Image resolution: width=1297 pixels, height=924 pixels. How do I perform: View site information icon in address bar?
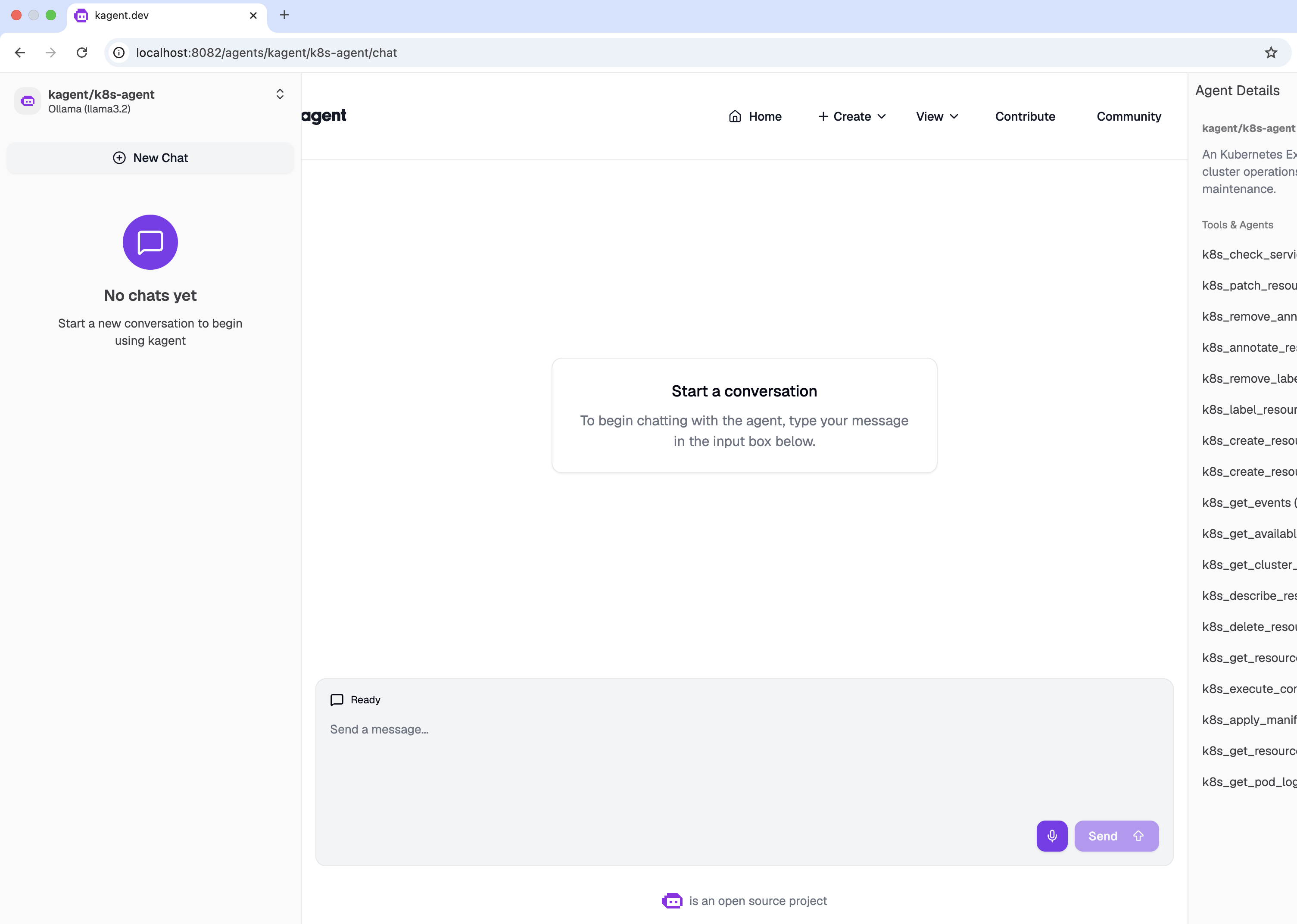(119, 52)
